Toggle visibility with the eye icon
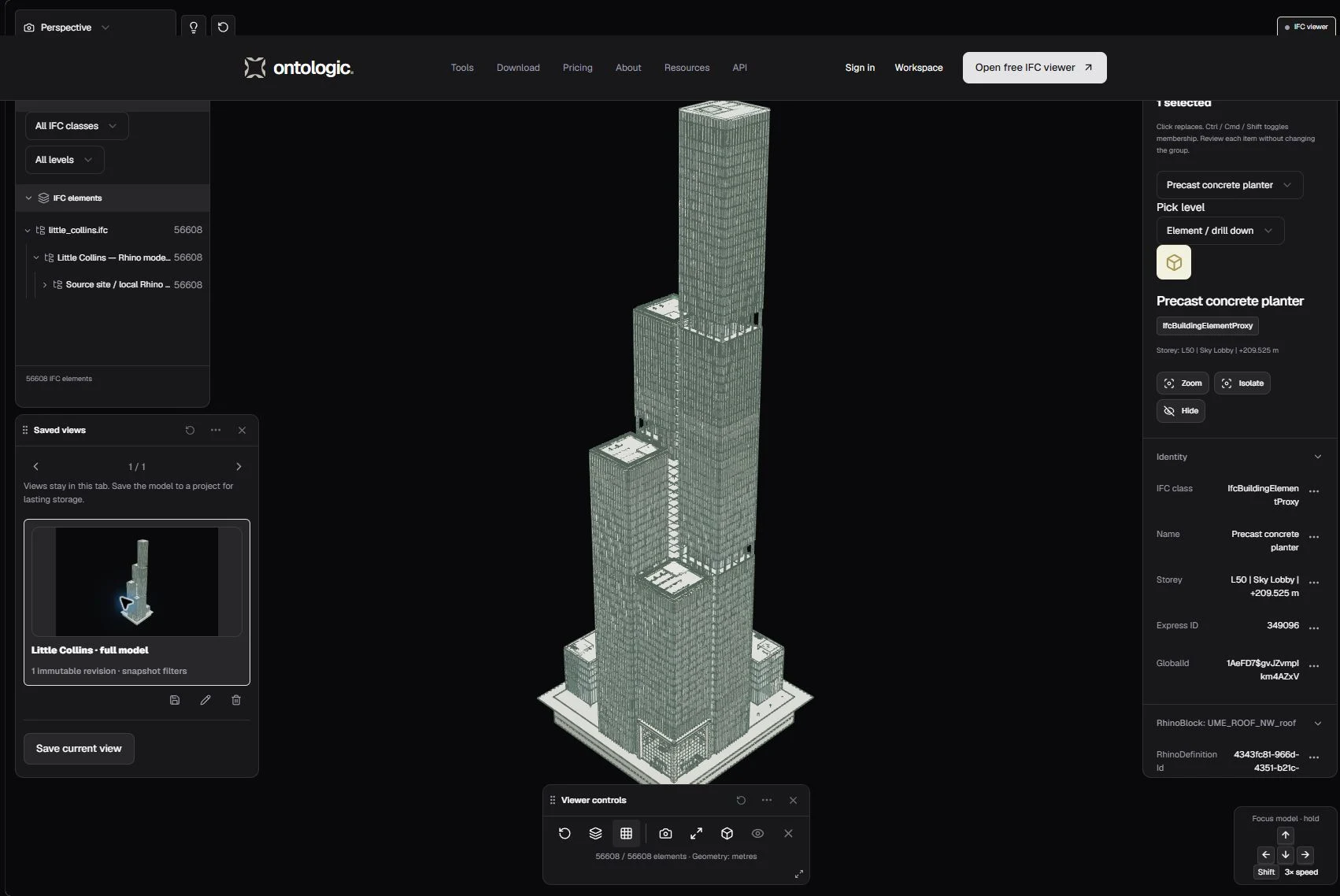The height and width of the screenshot is (896, 1340). tap(757, 833)
